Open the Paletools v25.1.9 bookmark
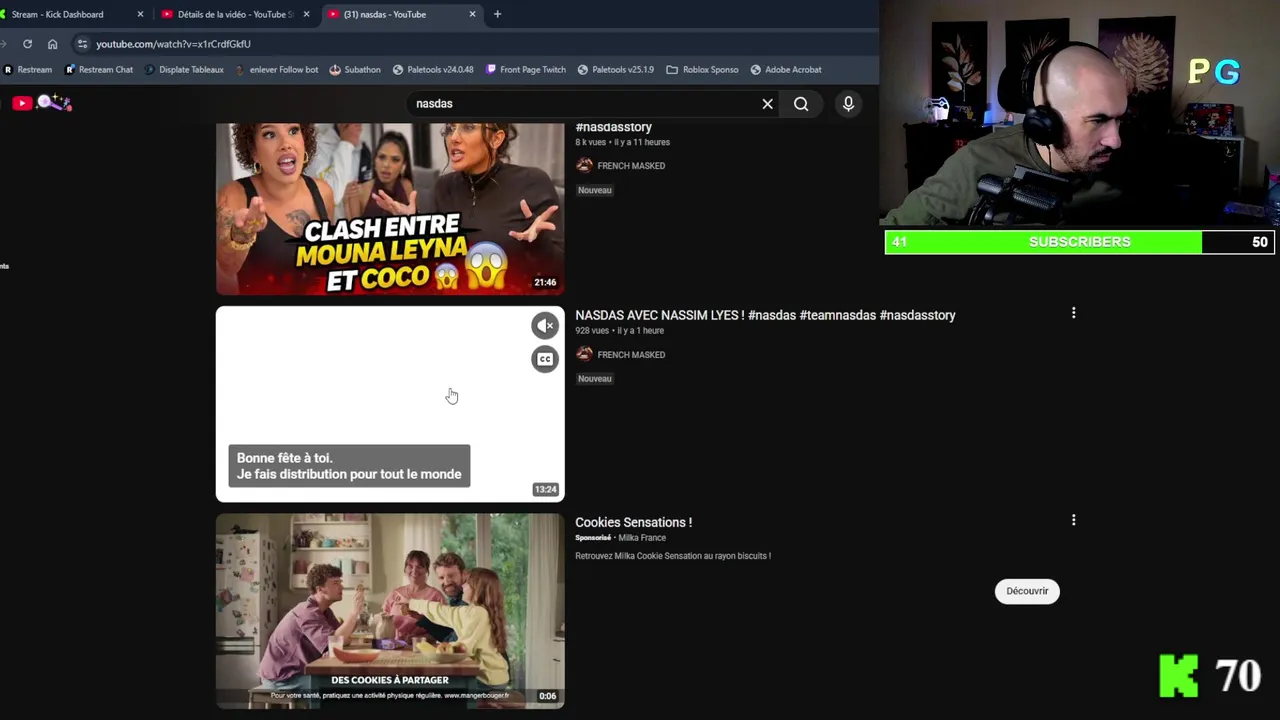1280x720 pixels. click(615, 70)
